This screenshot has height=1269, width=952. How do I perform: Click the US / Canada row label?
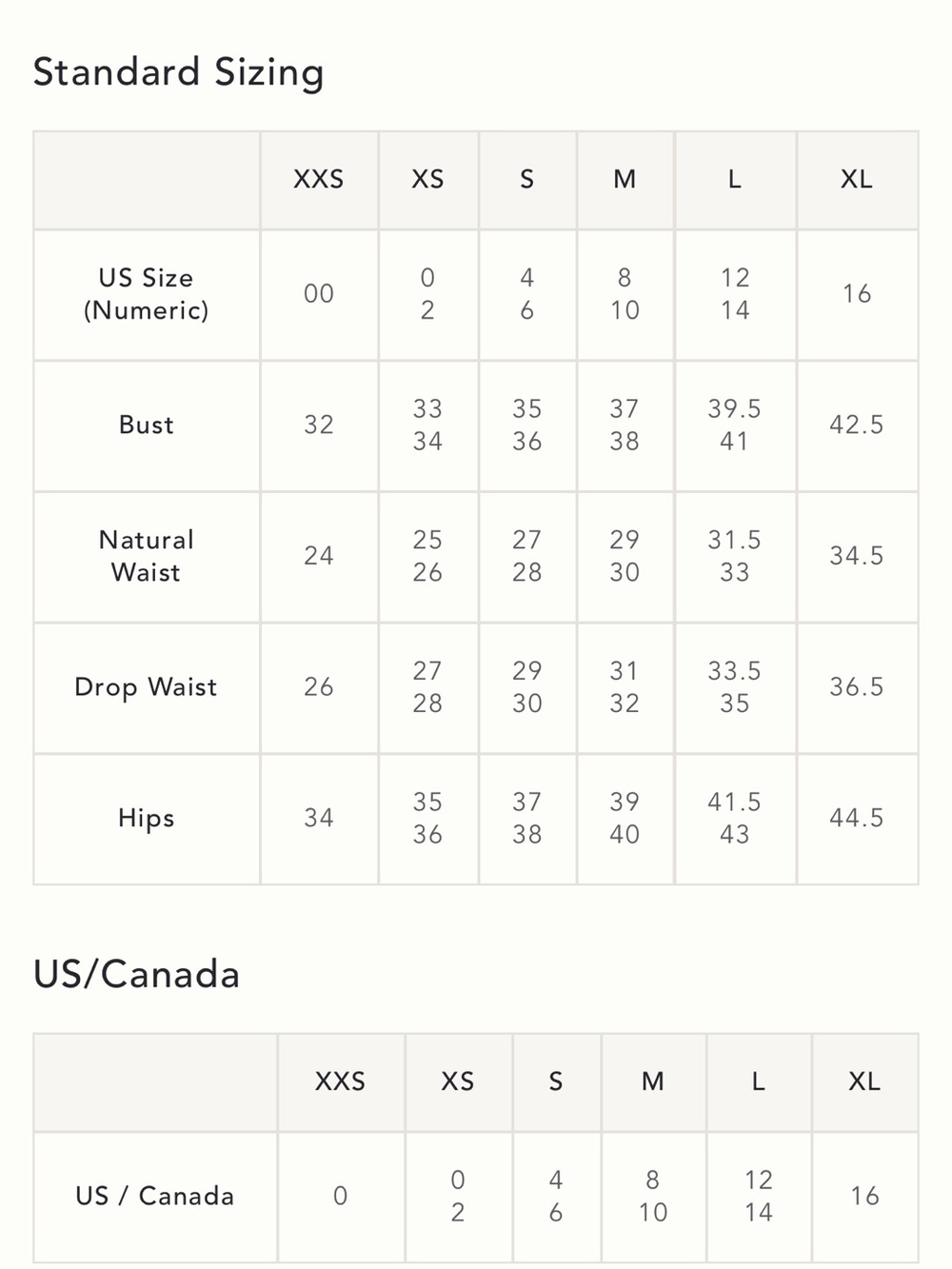pyautogui.click(x=155, y=1197)
